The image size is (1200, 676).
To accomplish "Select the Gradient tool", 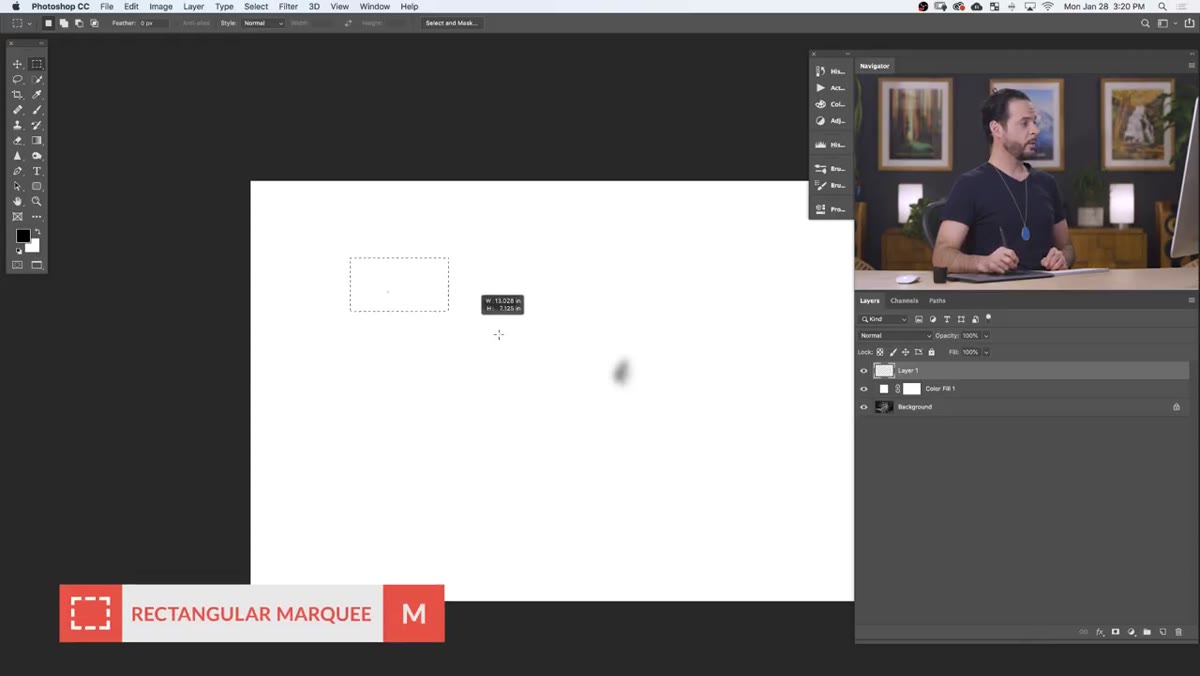I will tap(37, 140).
